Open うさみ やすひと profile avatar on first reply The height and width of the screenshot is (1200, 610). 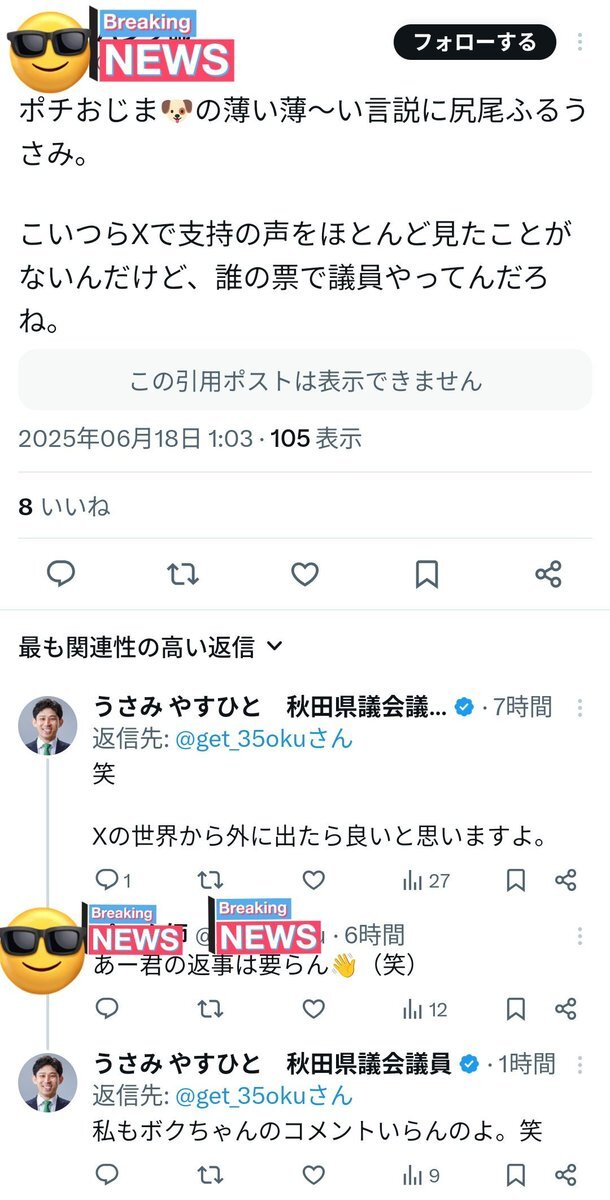coord(47,724)
